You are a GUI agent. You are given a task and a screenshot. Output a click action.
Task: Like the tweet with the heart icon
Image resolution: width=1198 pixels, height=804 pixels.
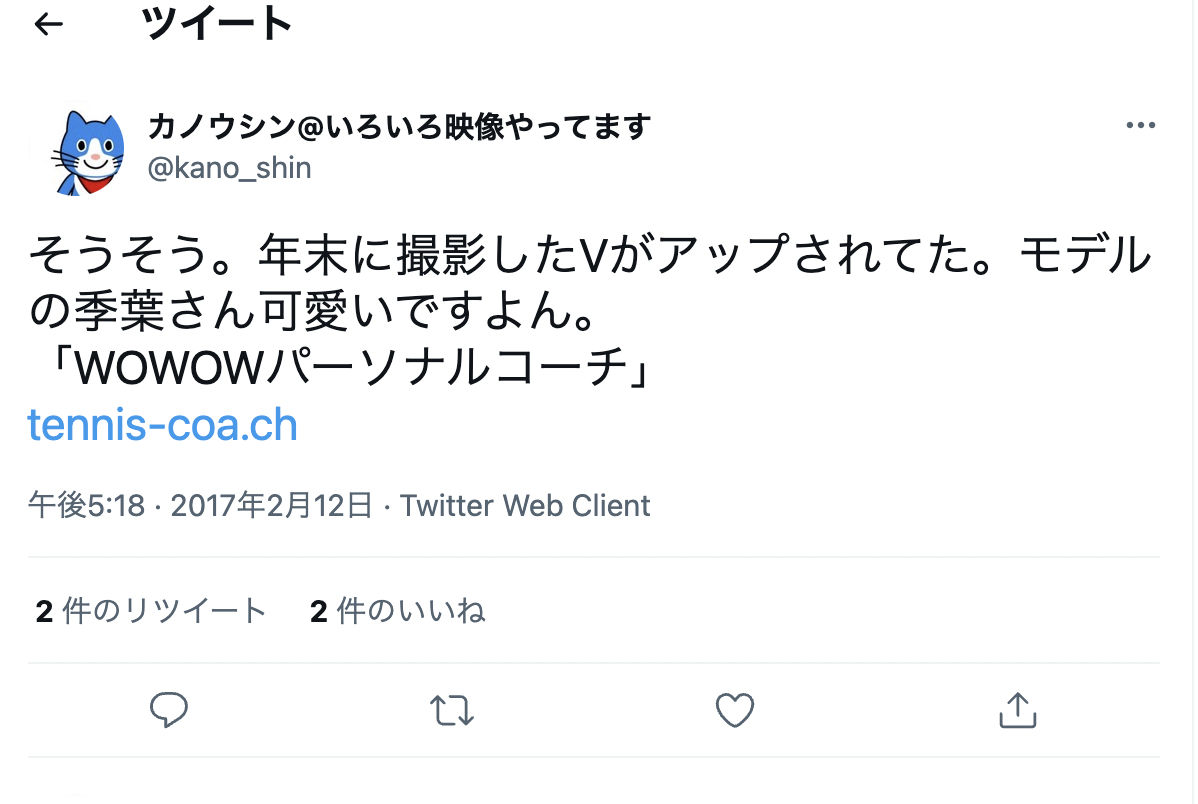[x=735, y=710]
